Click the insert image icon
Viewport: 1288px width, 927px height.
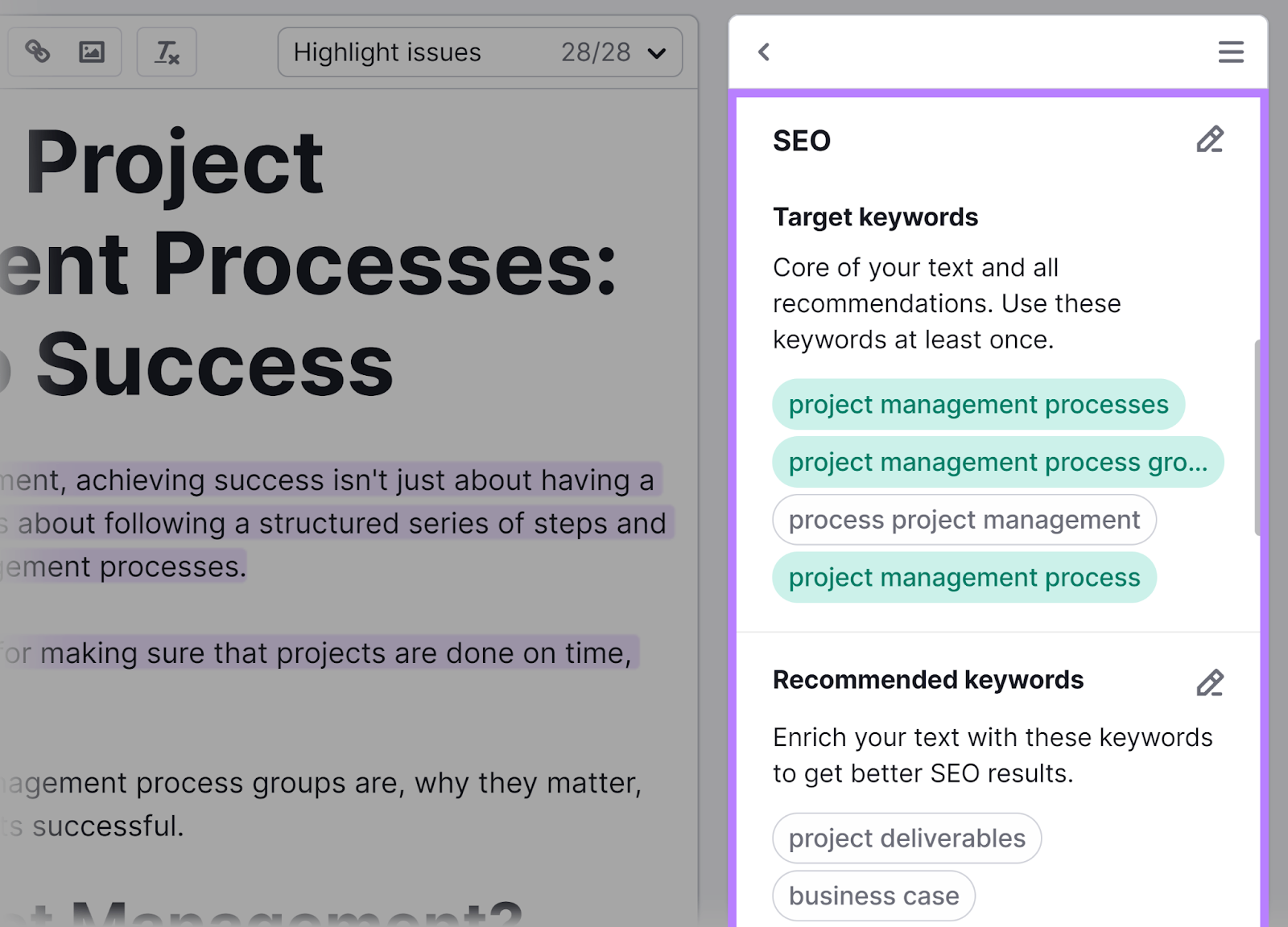[x=91, y=51]
